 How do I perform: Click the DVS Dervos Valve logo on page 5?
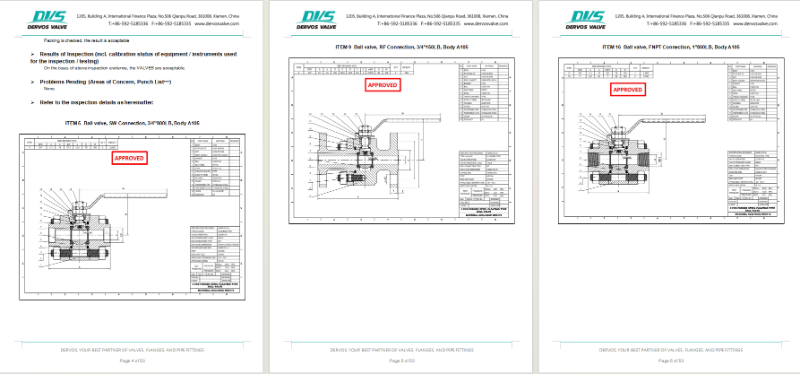(x=316, y=19)
